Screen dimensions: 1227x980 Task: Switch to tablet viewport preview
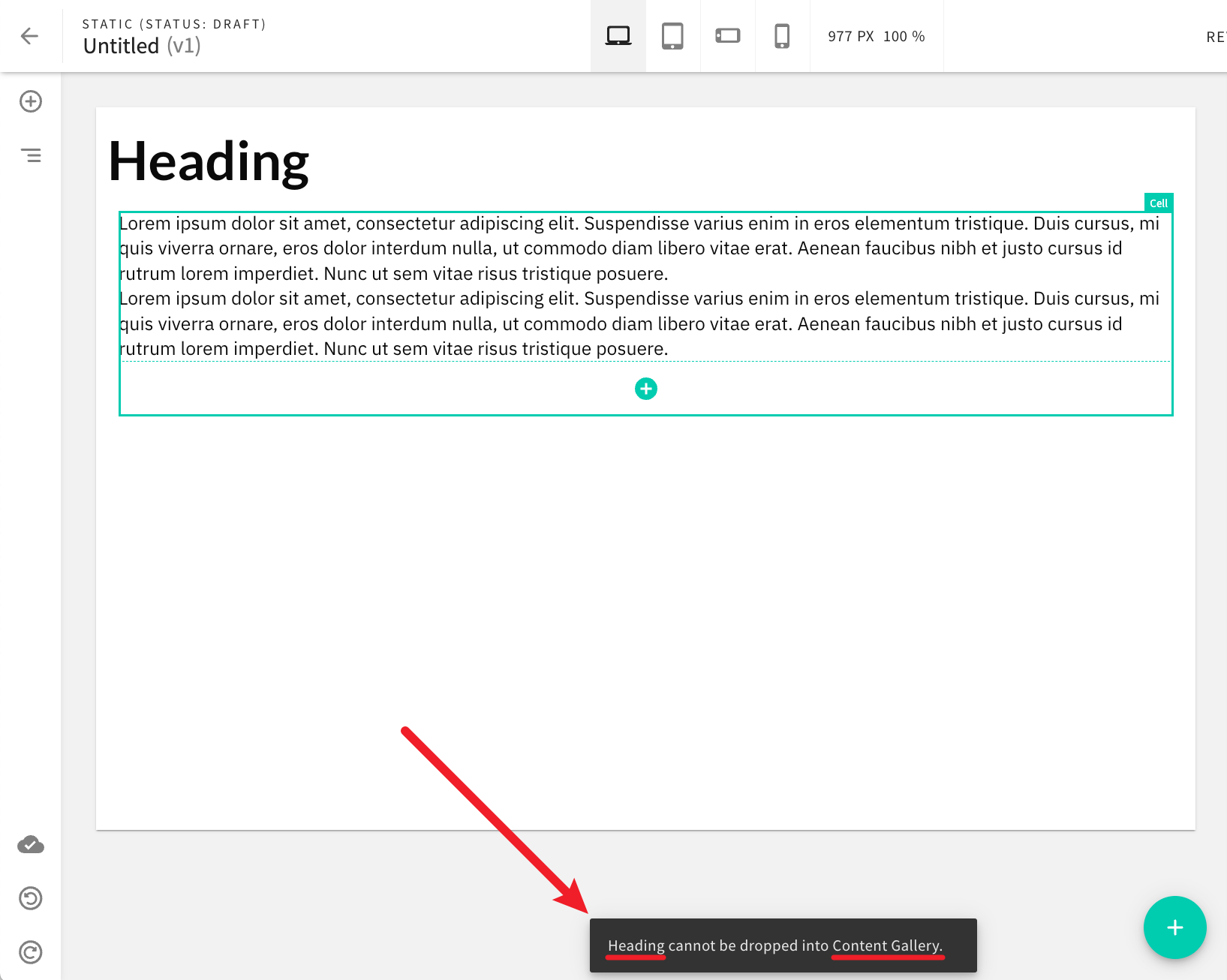(672, 36)
